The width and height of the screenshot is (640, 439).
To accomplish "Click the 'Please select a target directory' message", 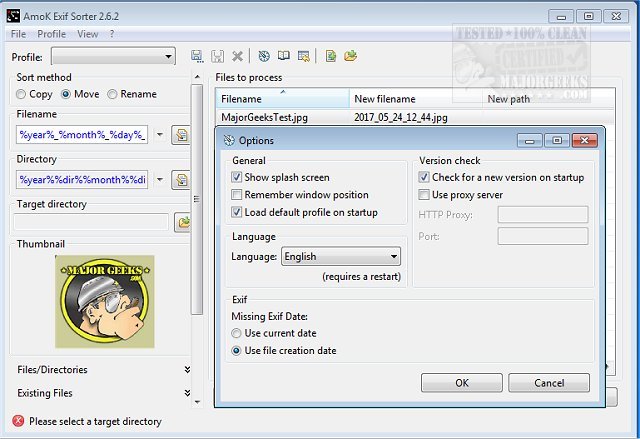I will point(95,421).
